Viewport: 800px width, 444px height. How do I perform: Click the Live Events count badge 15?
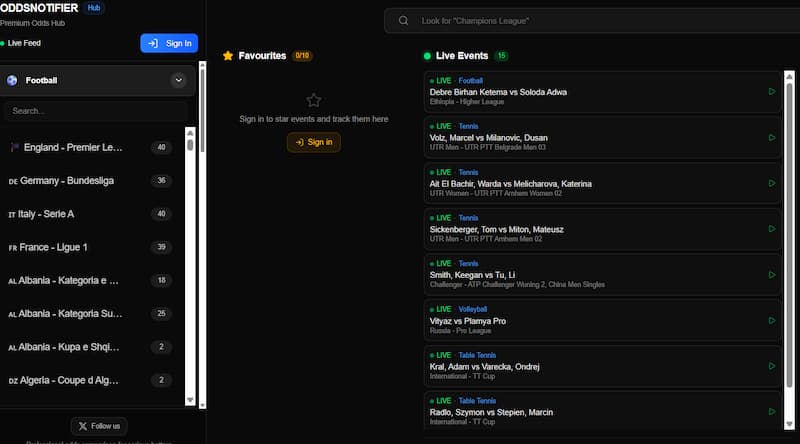[x=502, y=56]
